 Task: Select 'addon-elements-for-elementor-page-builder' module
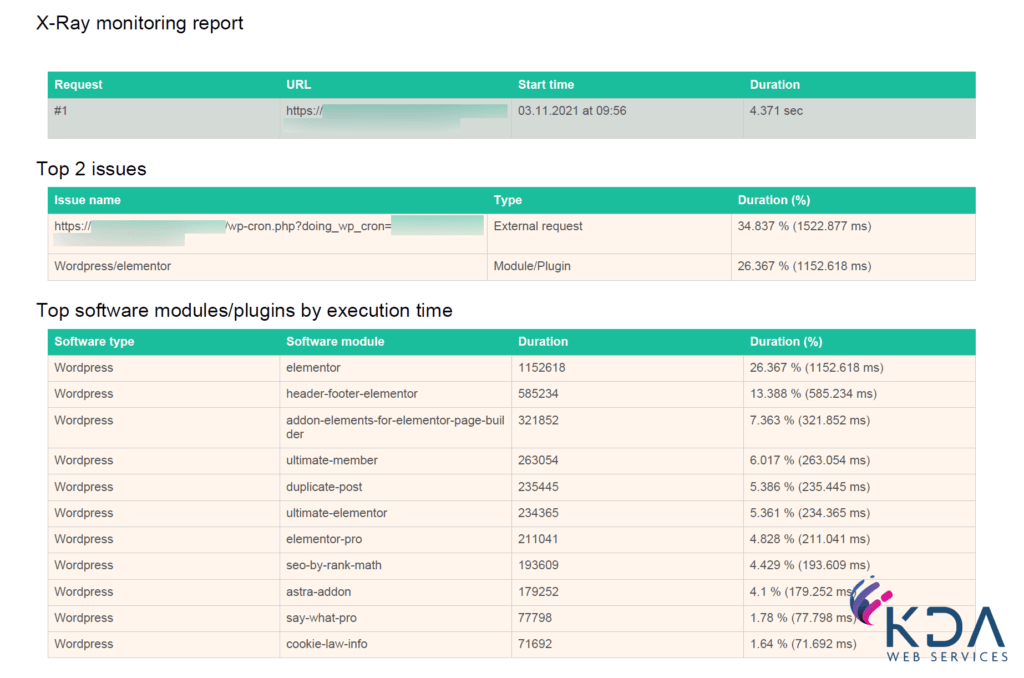(x=395, y=427)
